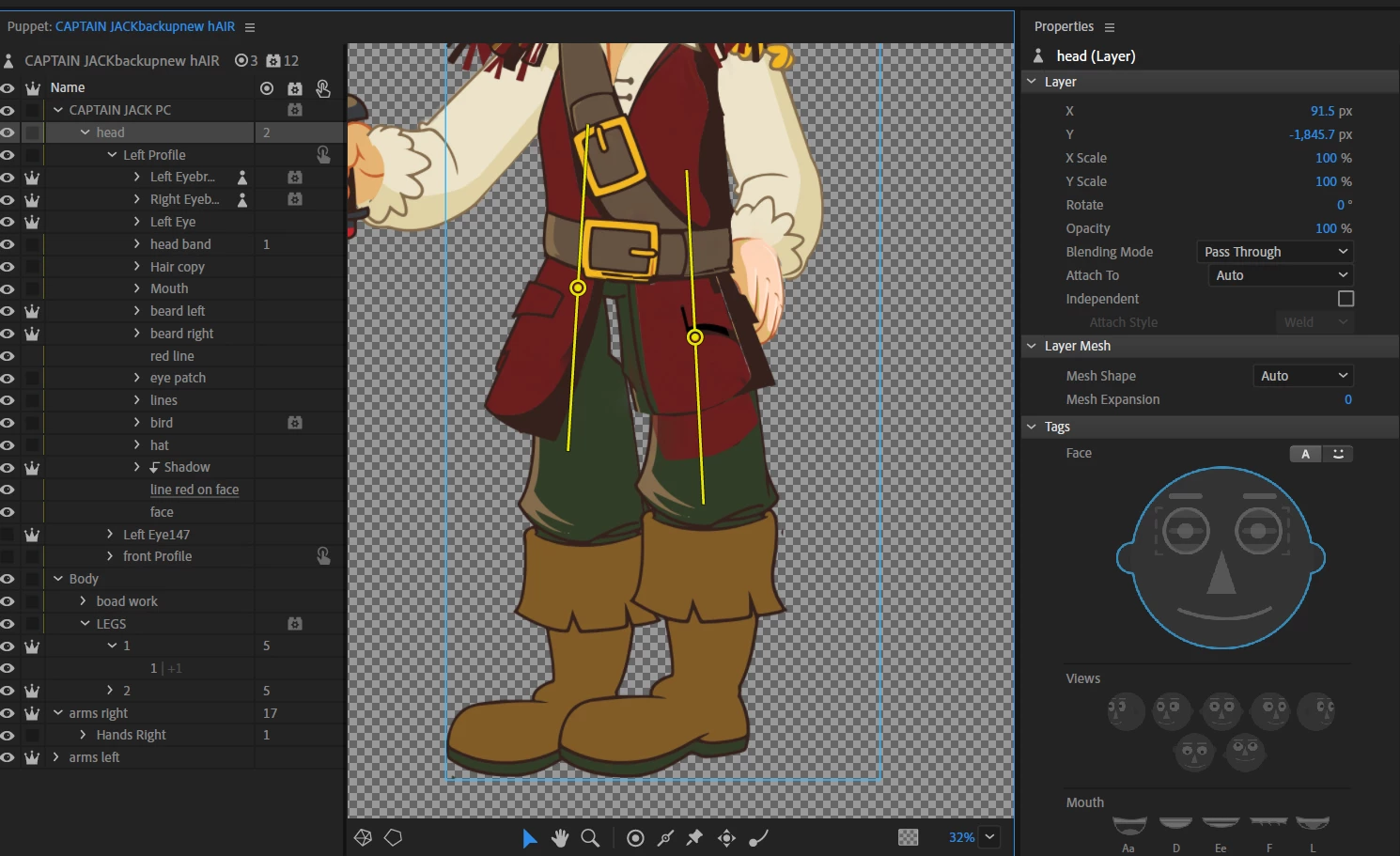
Task: Click the crown icon on Shadow row
Action: click(x=32, y=467)
